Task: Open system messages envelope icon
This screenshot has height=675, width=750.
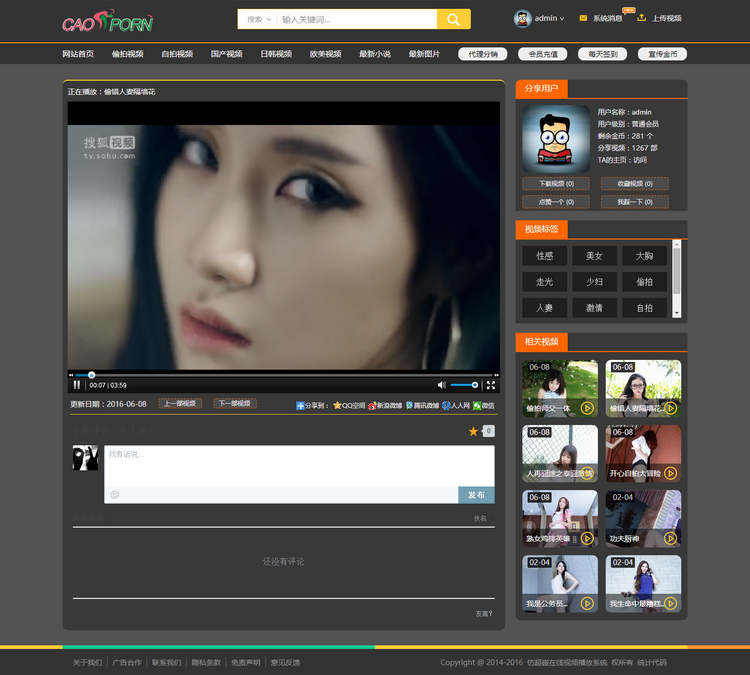Action: [583, 18]
